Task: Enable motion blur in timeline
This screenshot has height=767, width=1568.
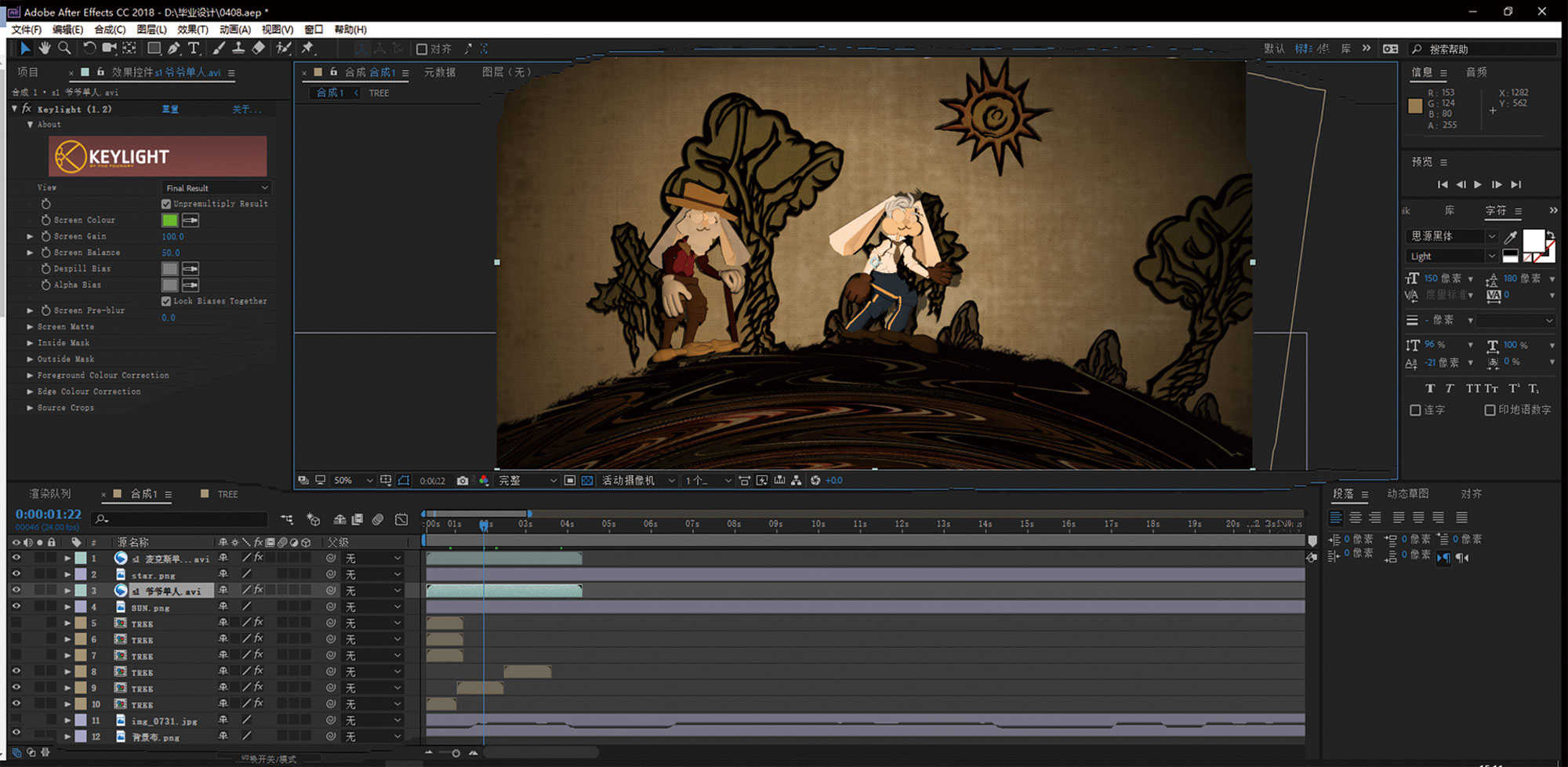Action: tap(378, 519)
